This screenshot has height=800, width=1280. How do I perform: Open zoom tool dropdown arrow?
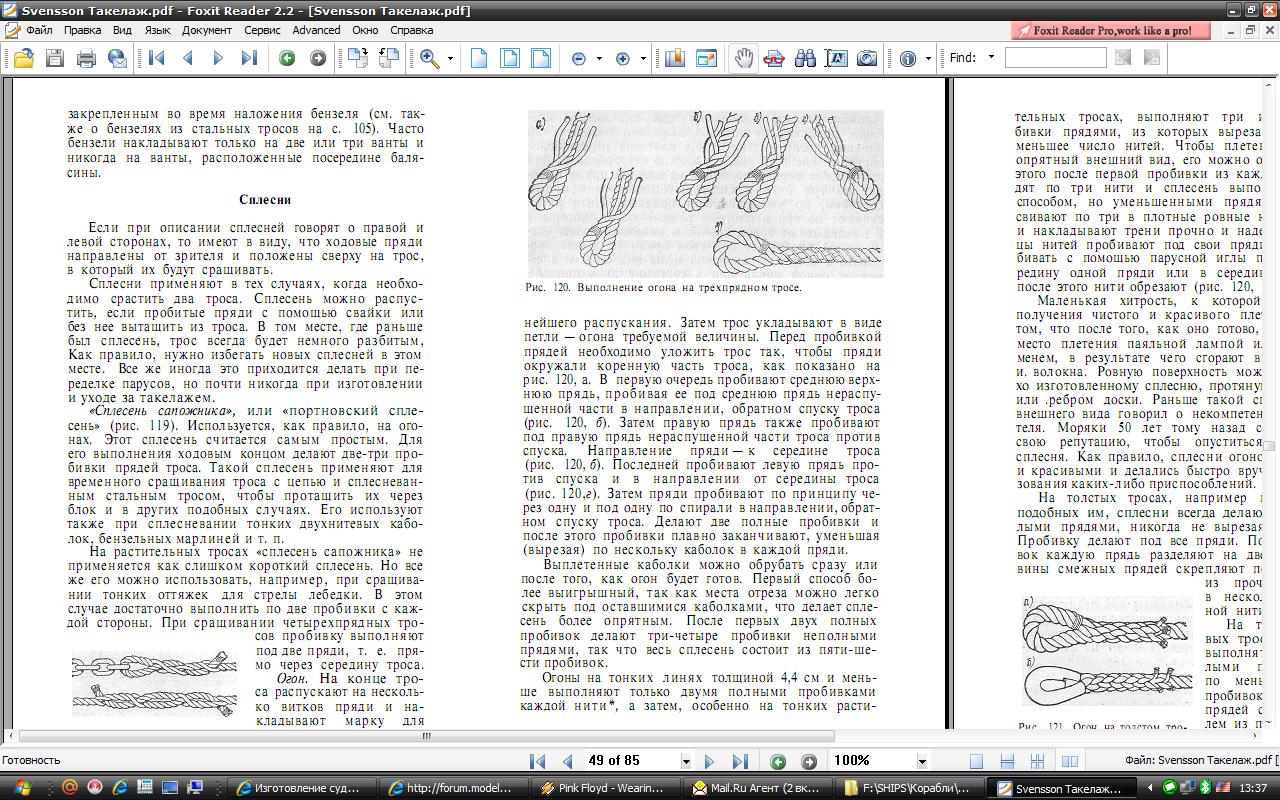(450, 59)
